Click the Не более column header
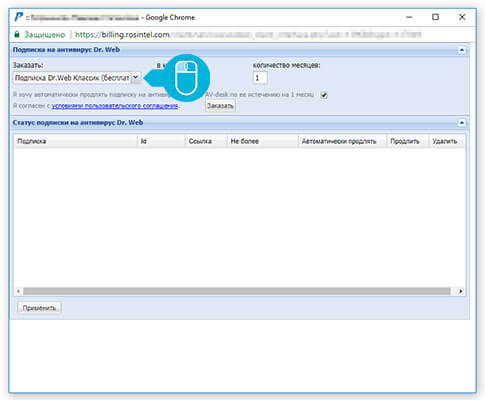Viewport: 485px width, 400px height. point(263,141)
